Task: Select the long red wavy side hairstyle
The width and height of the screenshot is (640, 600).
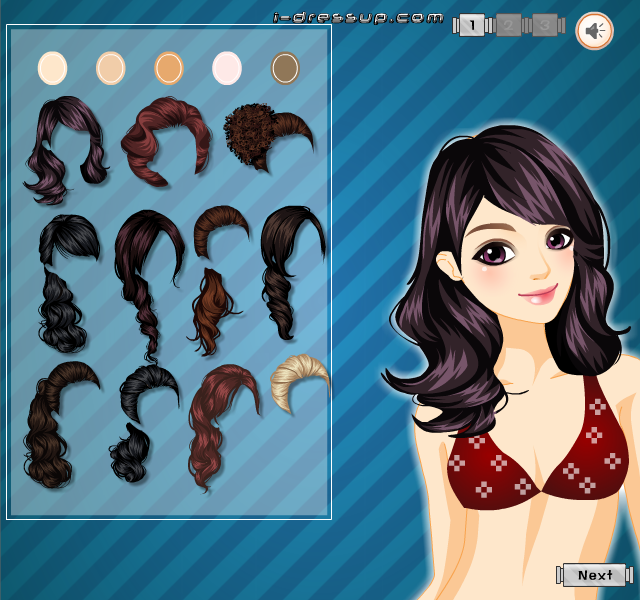Action: tap(223, 428)
